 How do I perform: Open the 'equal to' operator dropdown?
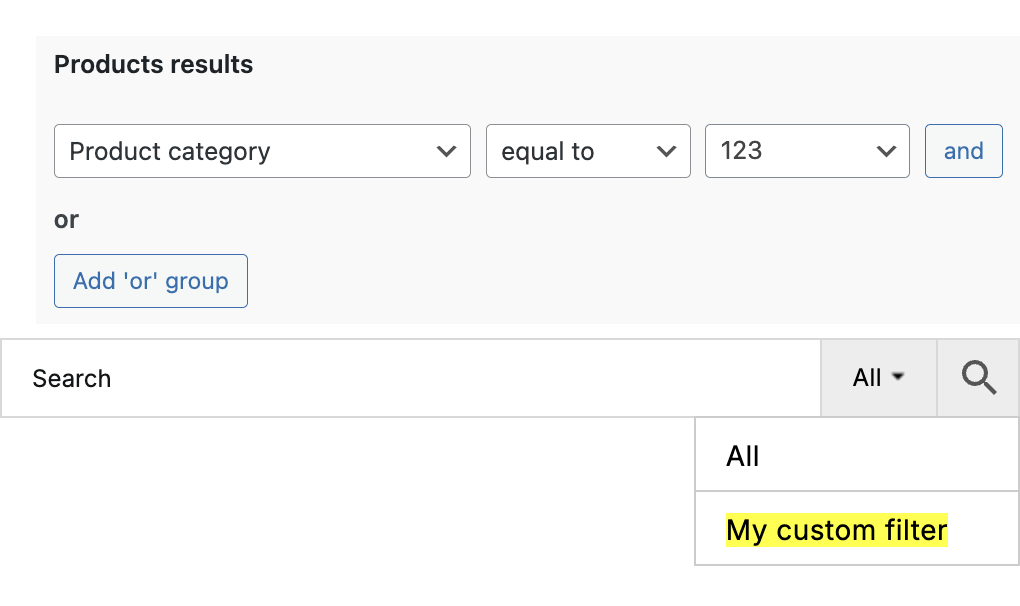[x=588, y=151]
